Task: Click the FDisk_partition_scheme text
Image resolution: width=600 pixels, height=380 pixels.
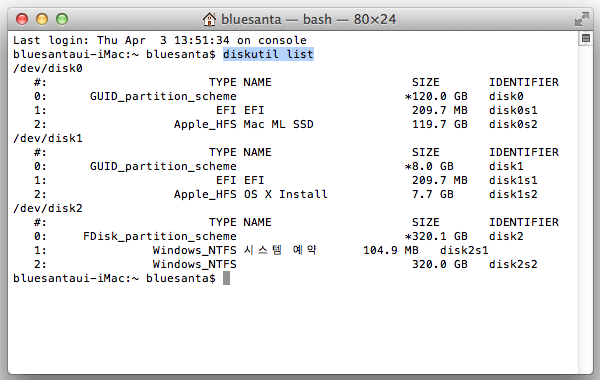Action: [160, 236]
